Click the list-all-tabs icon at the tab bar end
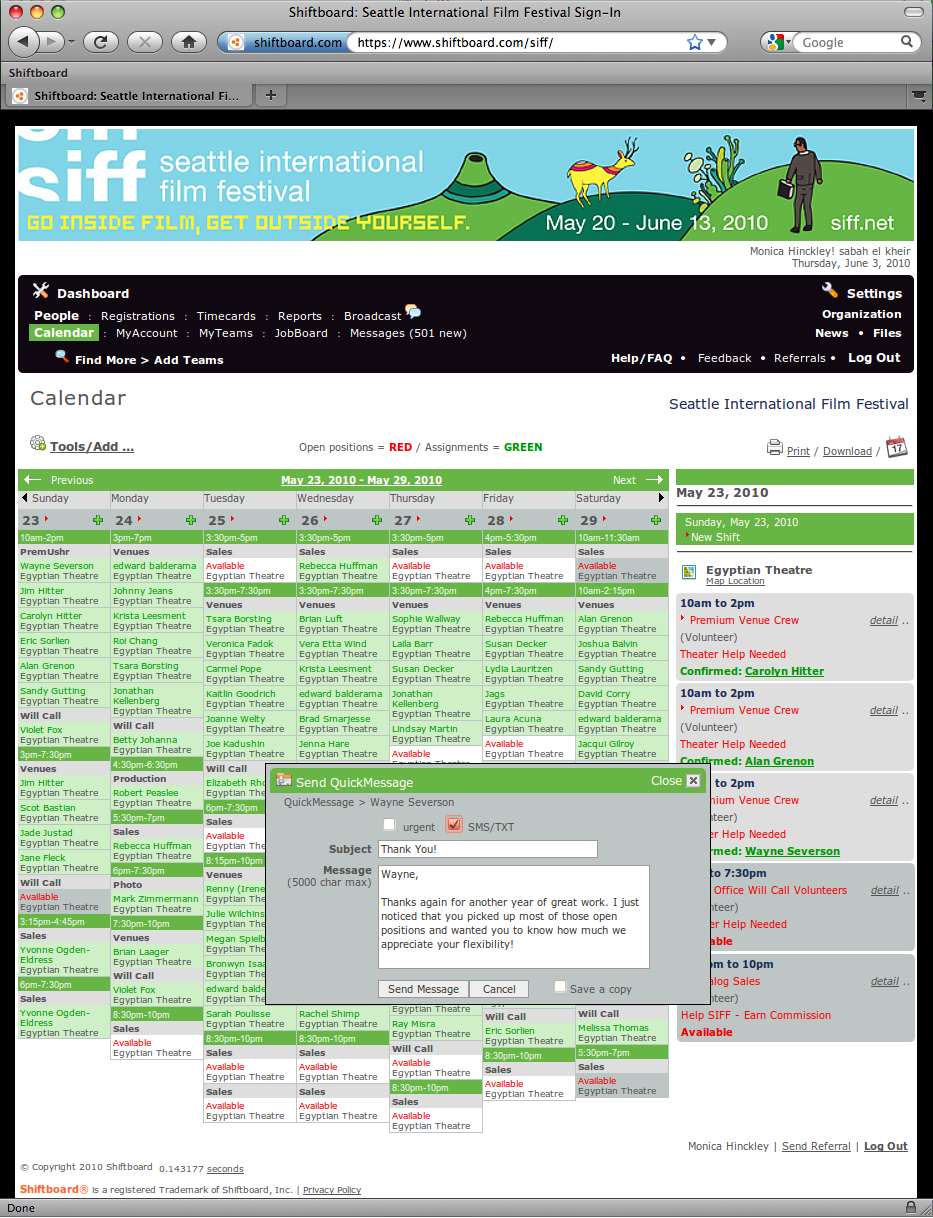The image size is (933, 1218). click(918, 96)
